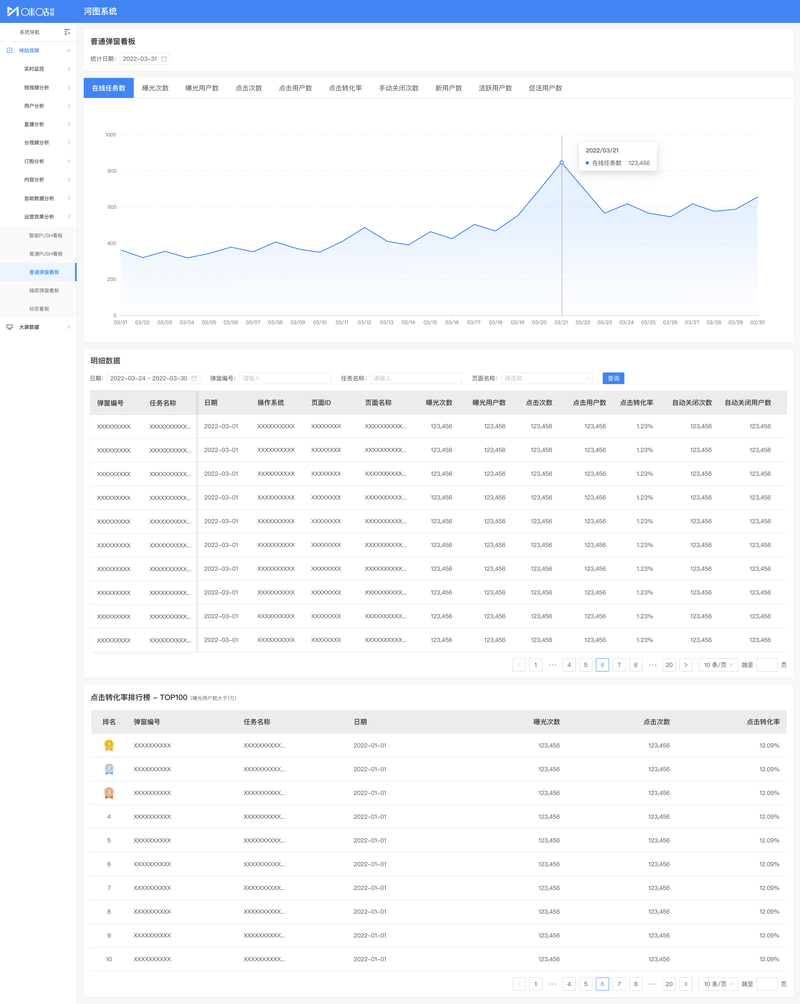Switch to the 新用户数 tab

pyautogui.click(x=448, y=88)
